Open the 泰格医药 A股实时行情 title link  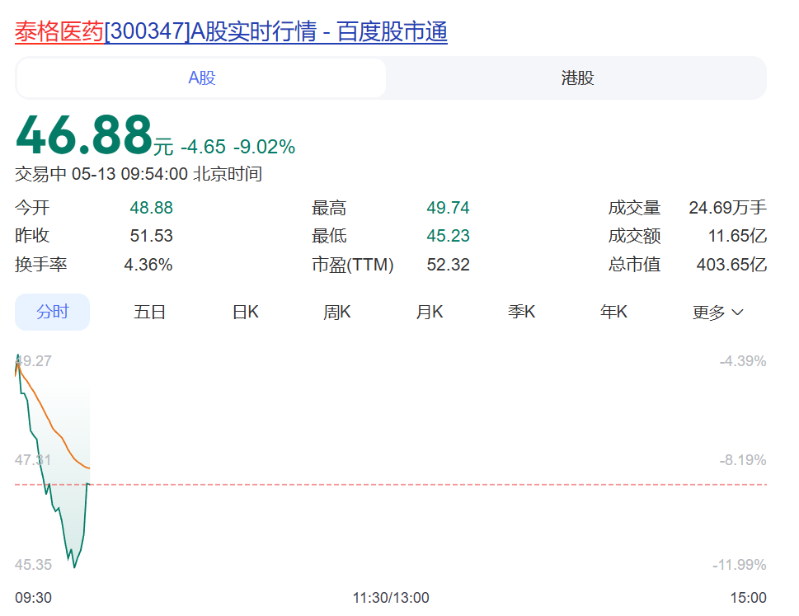point(231,32)
